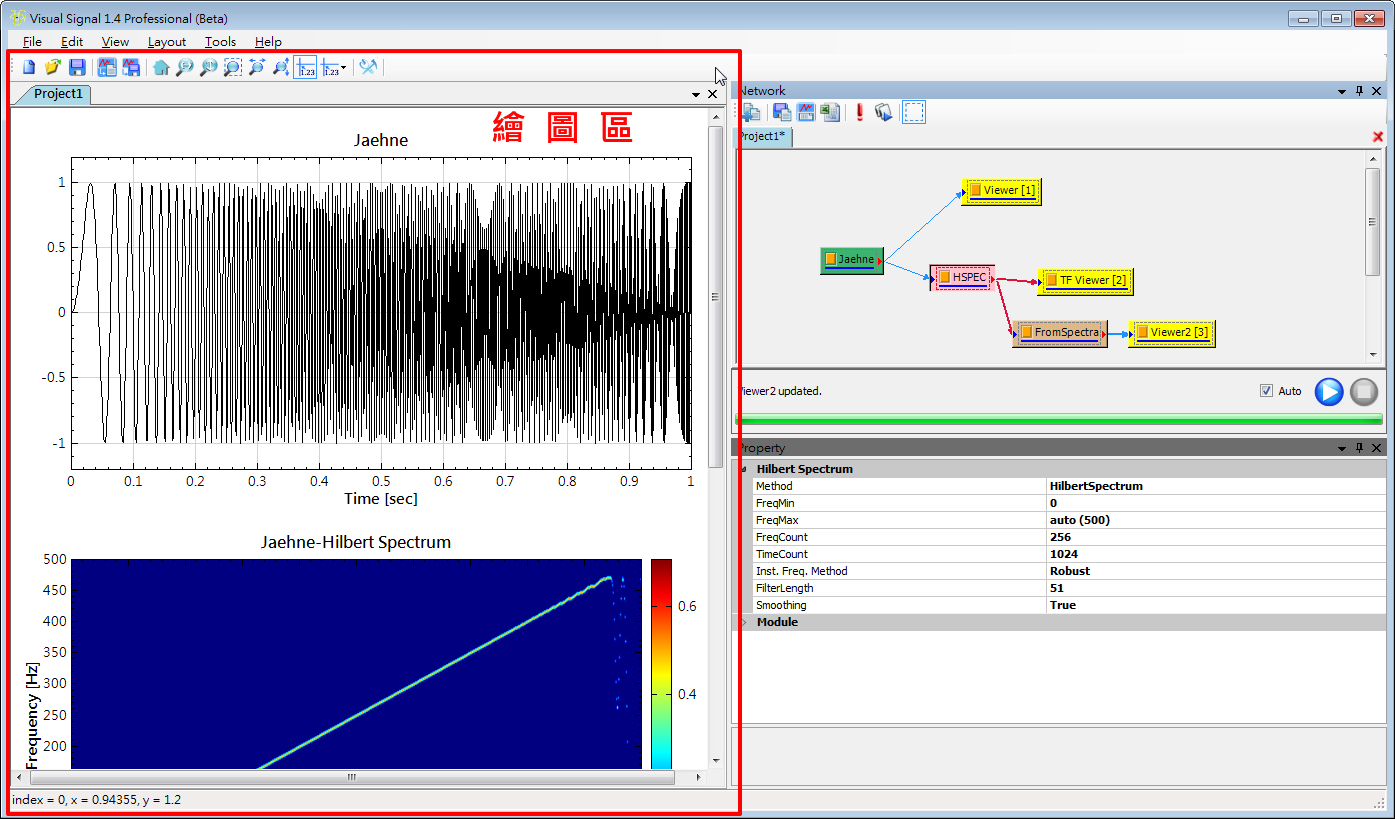Click the red exclamation mark icon
The width and height of the screenshot is (1395, 819).
pyautogui.click(x=859, y=112)
